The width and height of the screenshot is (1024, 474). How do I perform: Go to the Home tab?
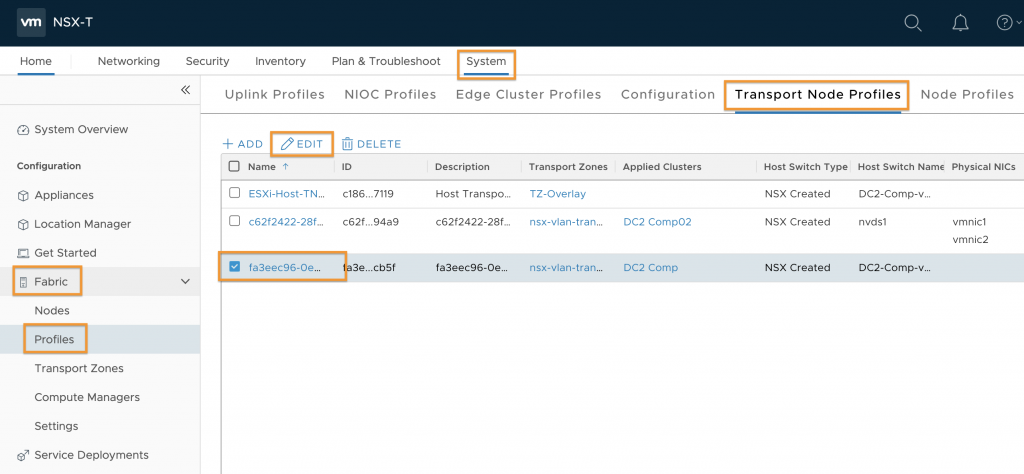point(35,61)
